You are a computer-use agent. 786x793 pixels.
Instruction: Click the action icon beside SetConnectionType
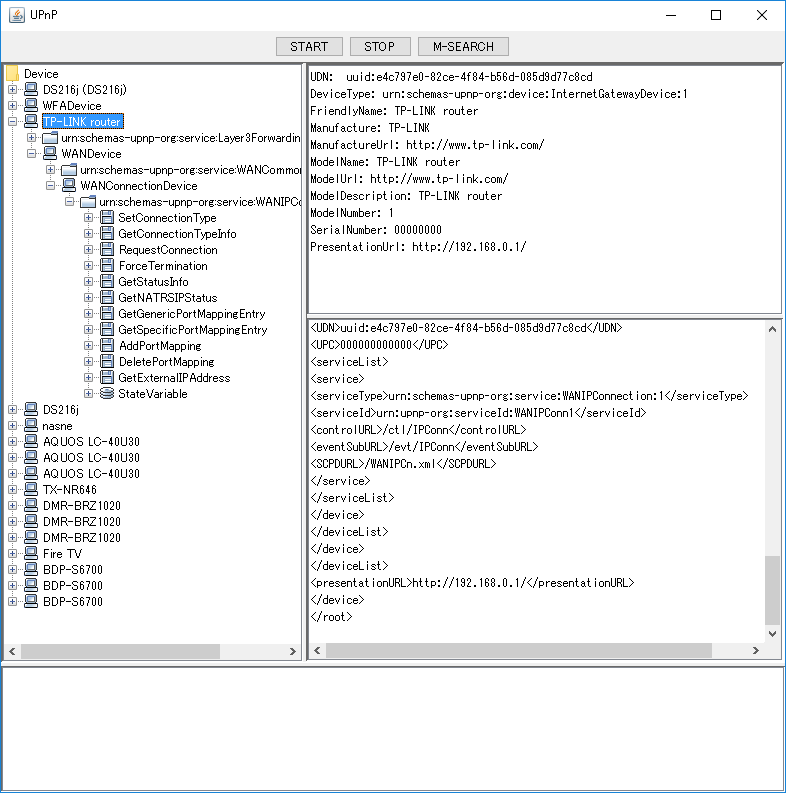[107, 217]
